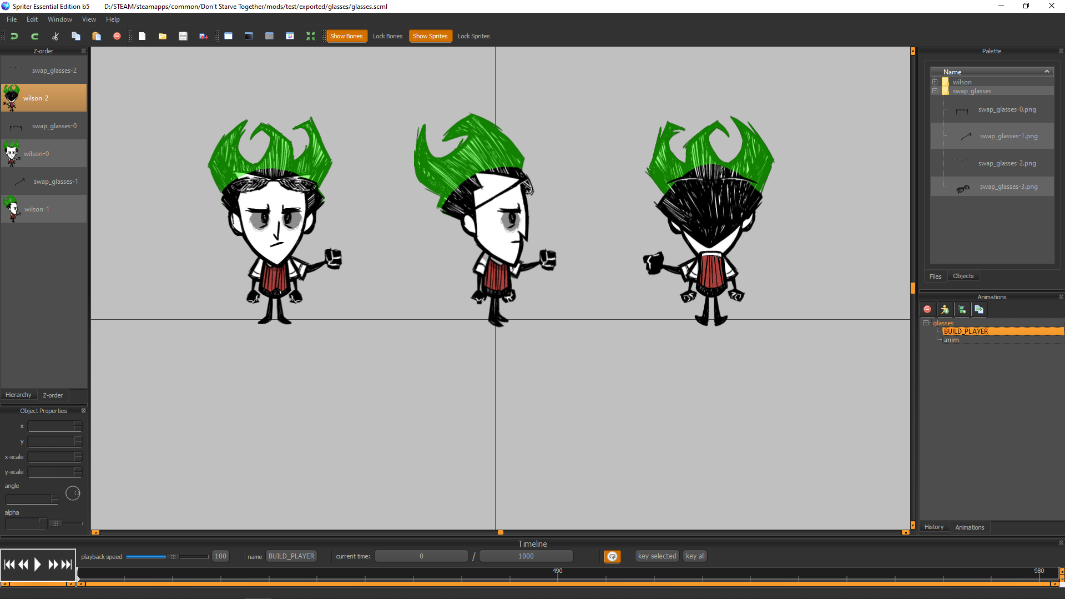
Task: Click the Cut scissors icon
Action: click(x=56, y=36)
